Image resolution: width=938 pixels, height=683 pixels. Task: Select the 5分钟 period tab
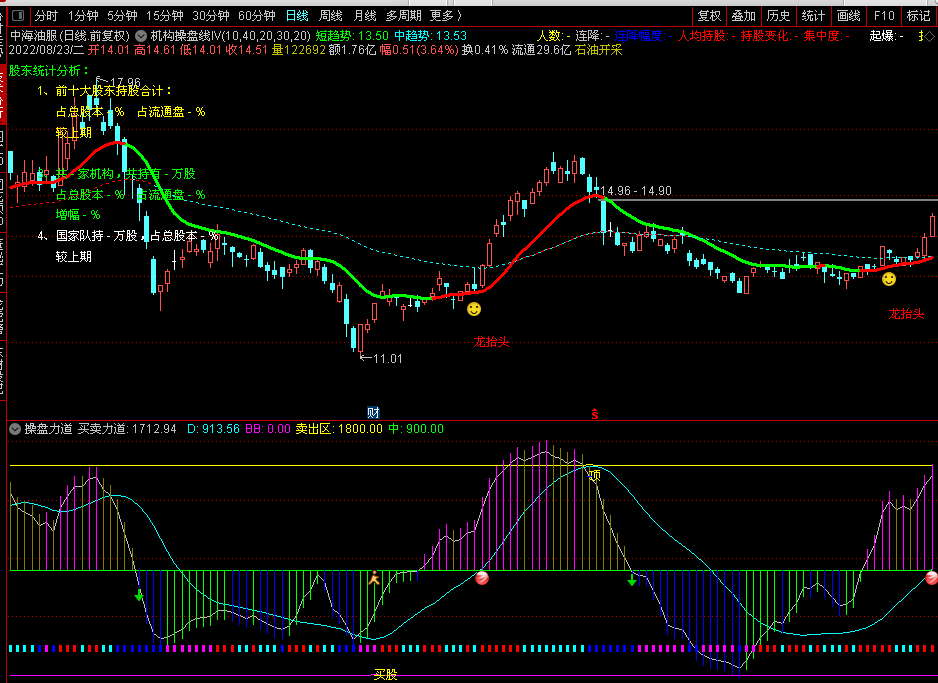coord(123,16)
